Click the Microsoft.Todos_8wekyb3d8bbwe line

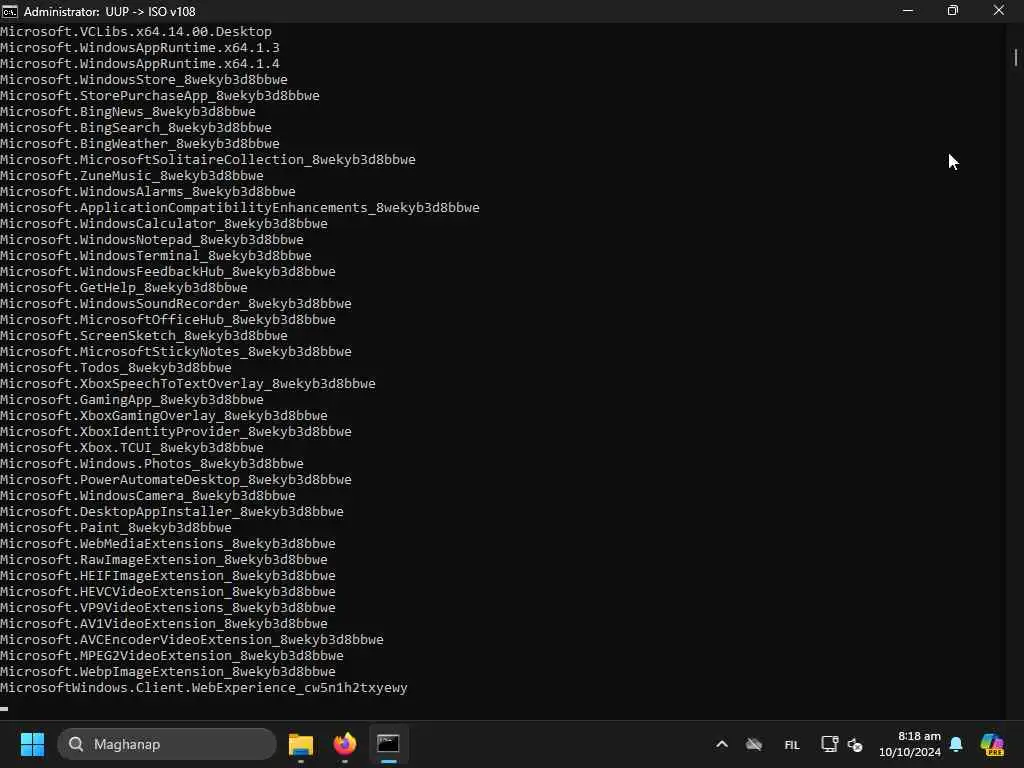click(116, 368)
